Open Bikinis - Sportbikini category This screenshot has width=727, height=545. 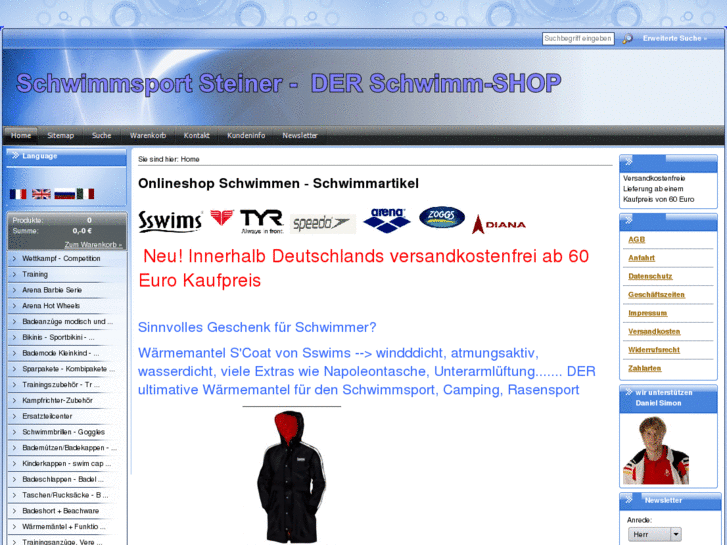[x=67, y=337]
